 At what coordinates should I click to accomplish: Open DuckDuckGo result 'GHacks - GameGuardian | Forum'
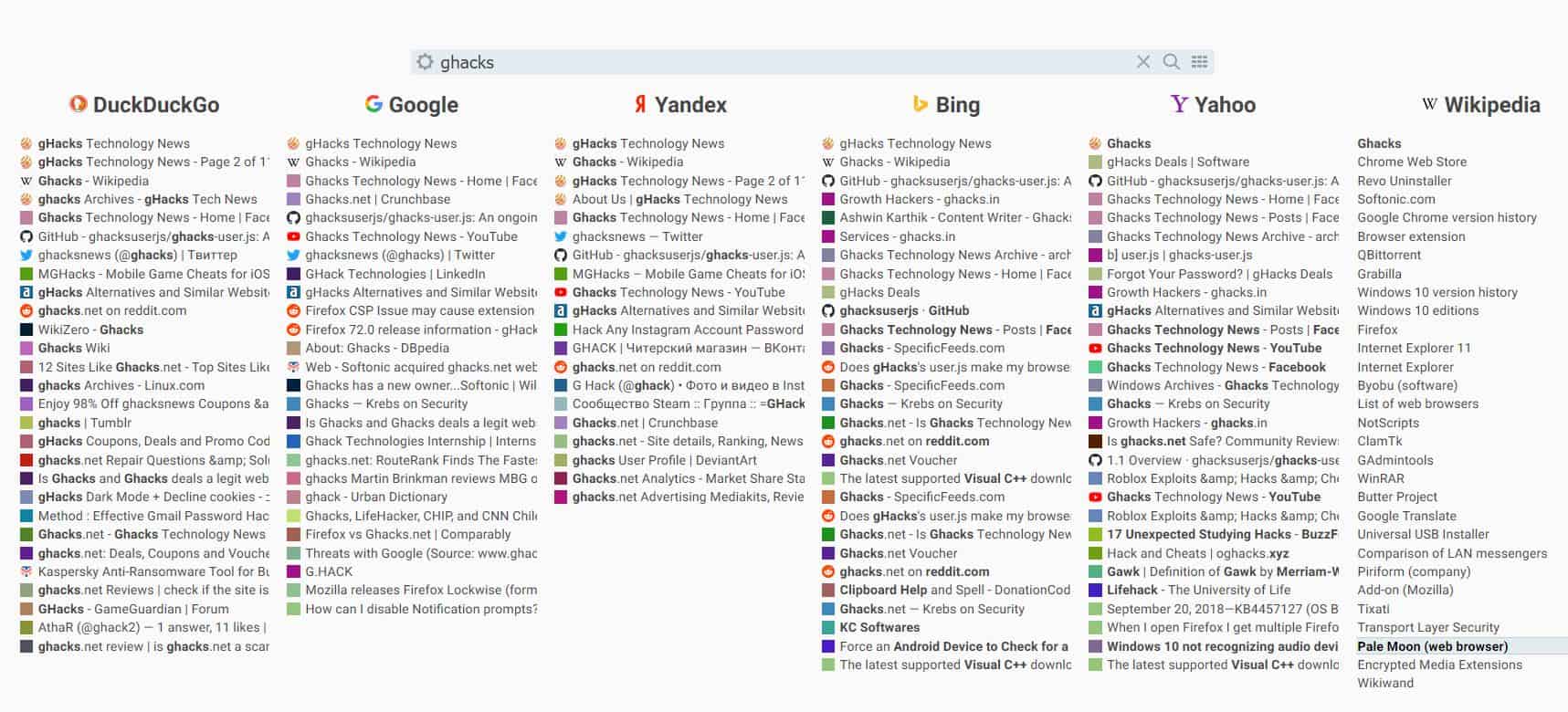(133, 609)
